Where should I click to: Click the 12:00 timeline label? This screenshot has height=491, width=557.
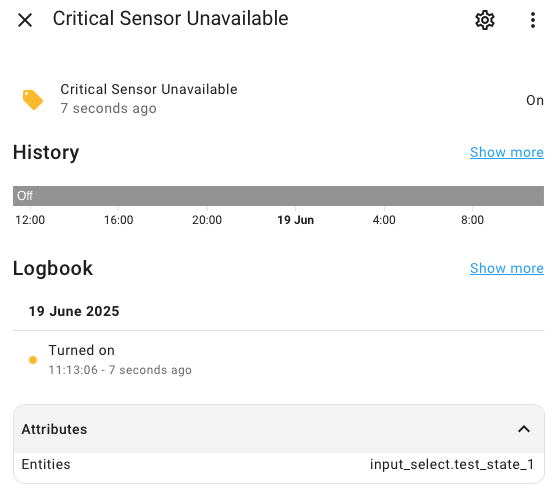(30, 220)
